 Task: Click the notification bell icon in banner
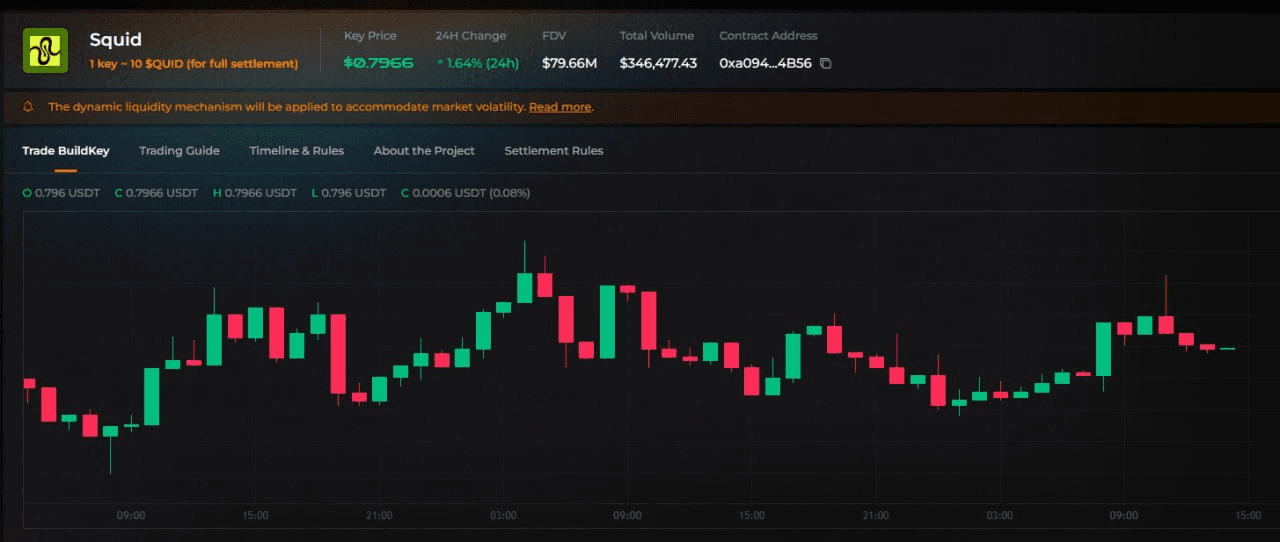click(x=28, y=107)
